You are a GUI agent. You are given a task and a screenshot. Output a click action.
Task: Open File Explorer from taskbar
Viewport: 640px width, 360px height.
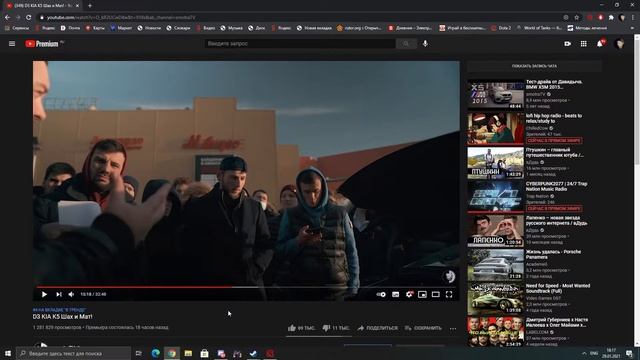coord(188,353)
